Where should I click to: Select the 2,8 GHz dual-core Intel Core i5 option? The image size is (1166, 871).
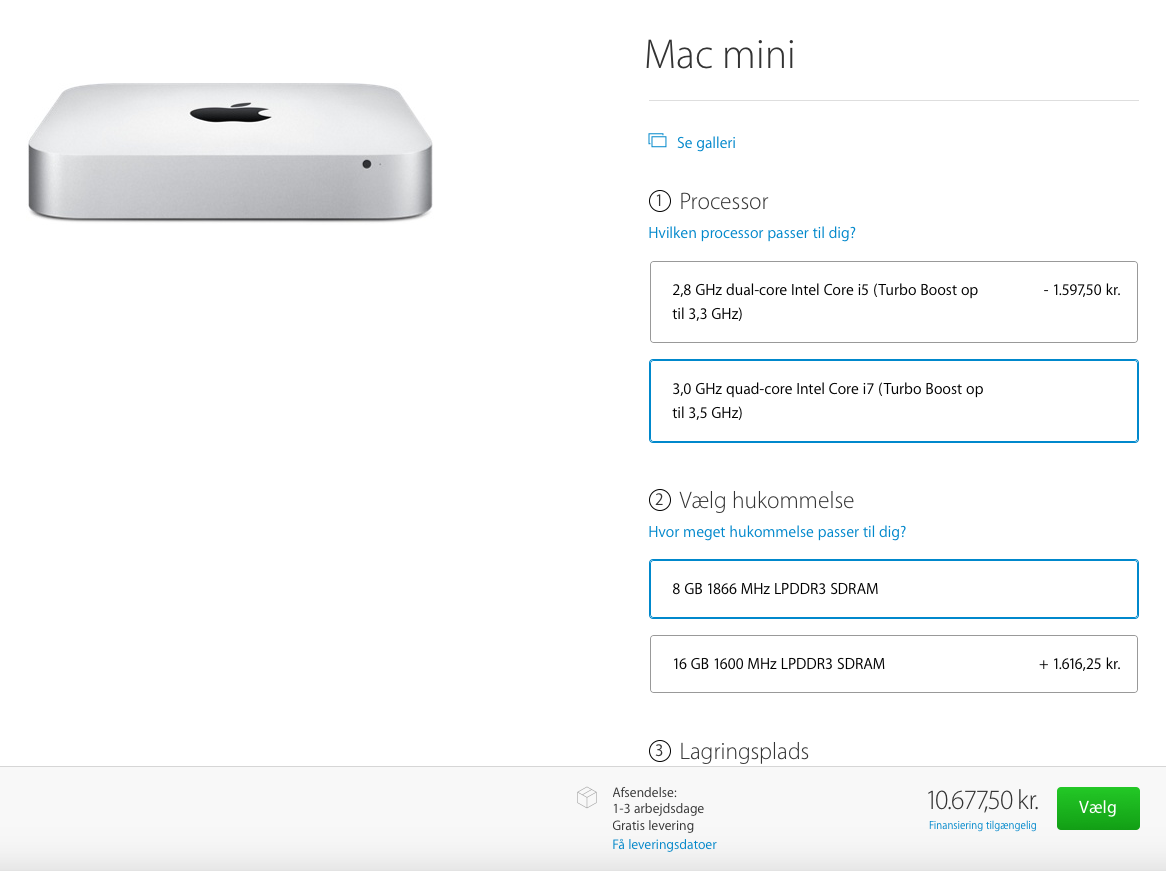tap(894, 302)
